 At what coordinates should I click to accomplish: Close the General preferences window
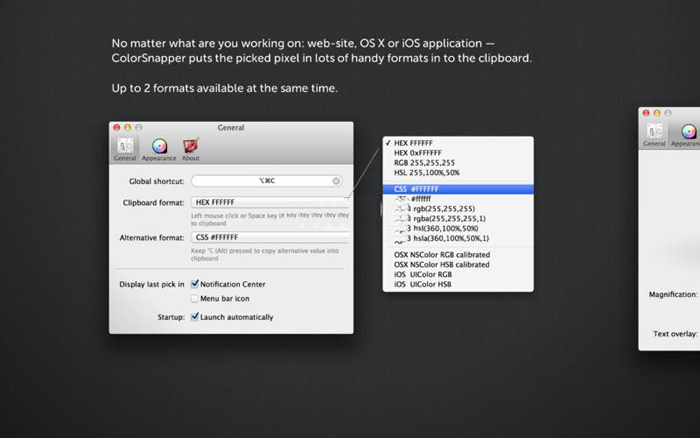point(116,128)
